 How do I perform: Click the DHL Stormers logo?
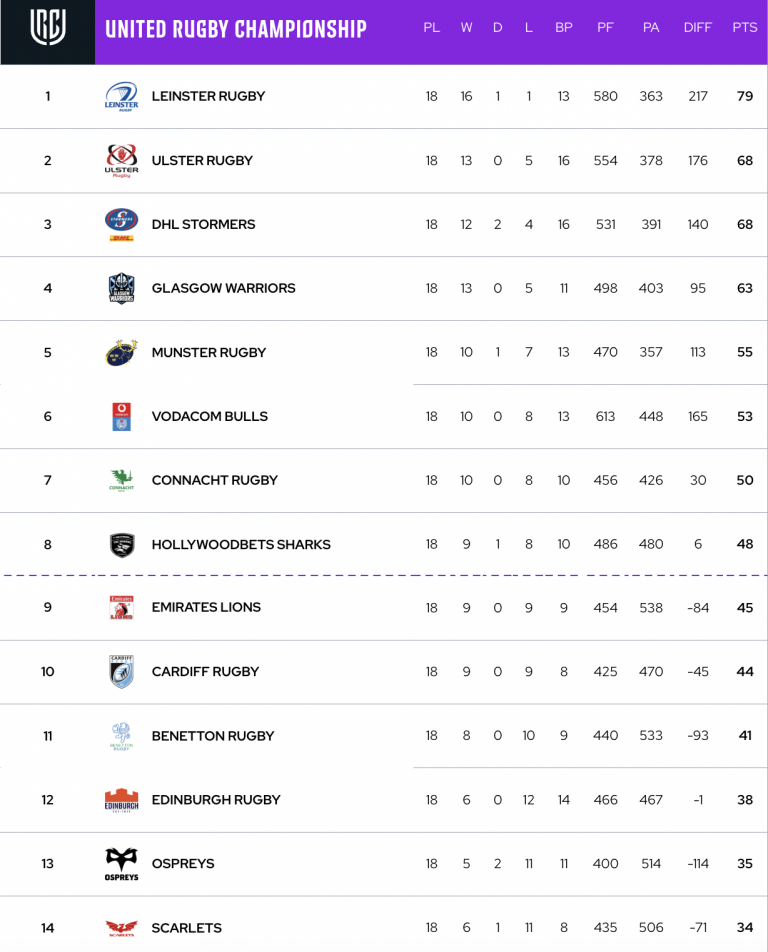coord(121,225)
